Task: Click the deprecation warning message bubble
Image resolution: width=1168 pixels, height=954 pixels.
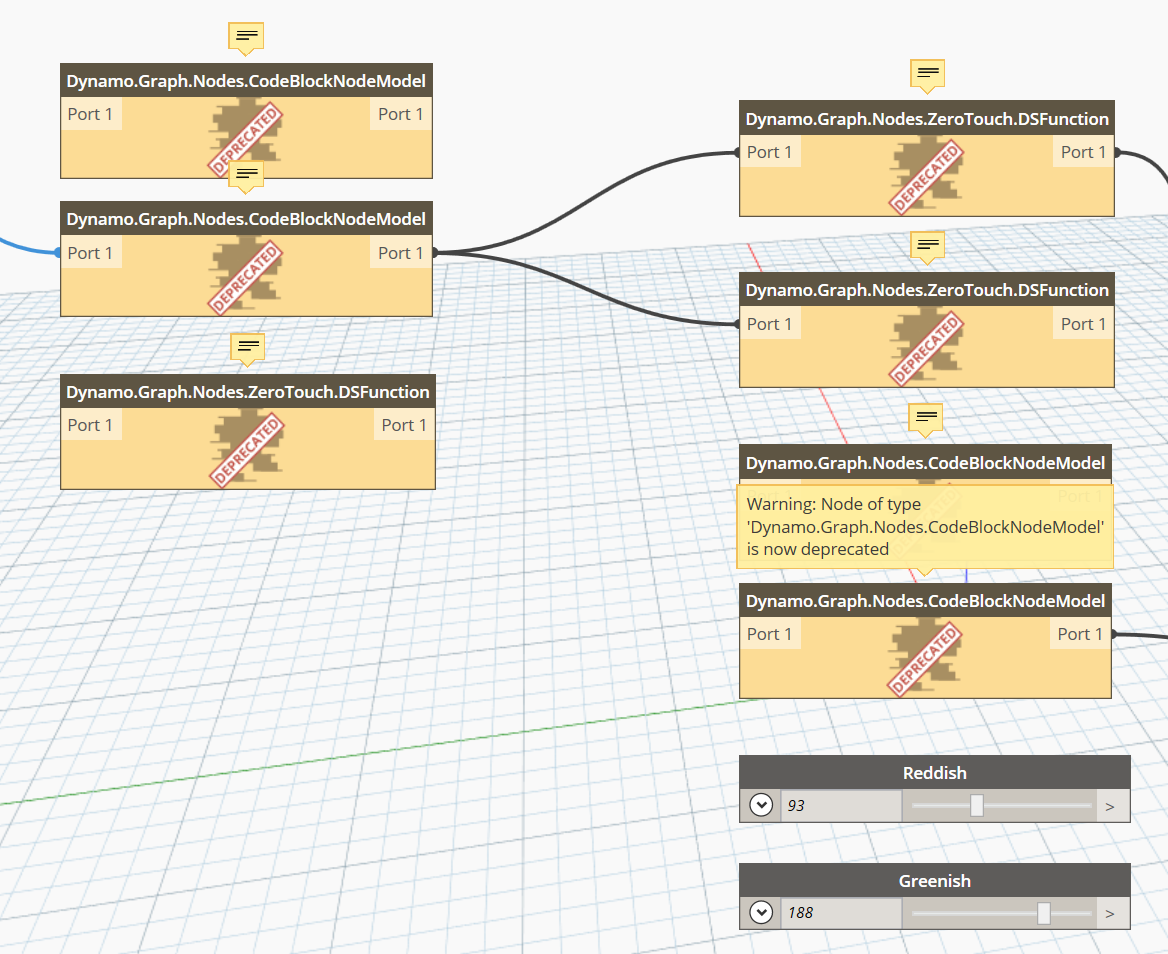Action: point(924,526)
